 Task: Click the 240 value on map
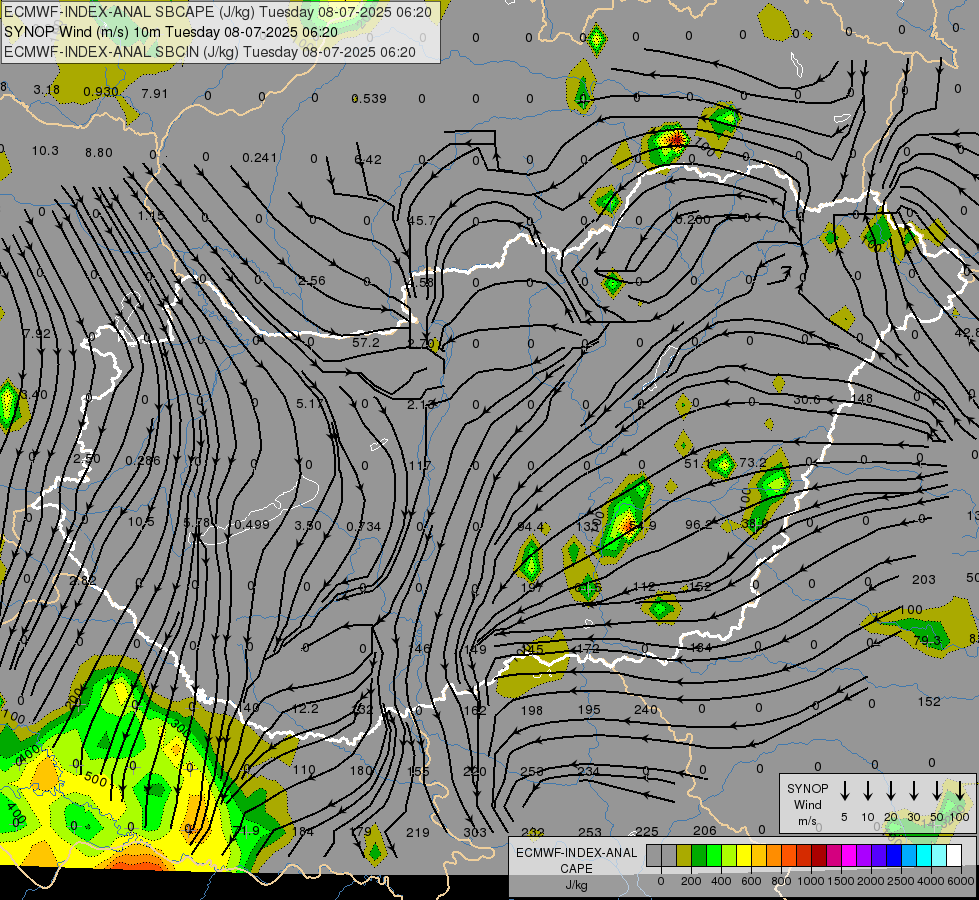pos(646,710)
